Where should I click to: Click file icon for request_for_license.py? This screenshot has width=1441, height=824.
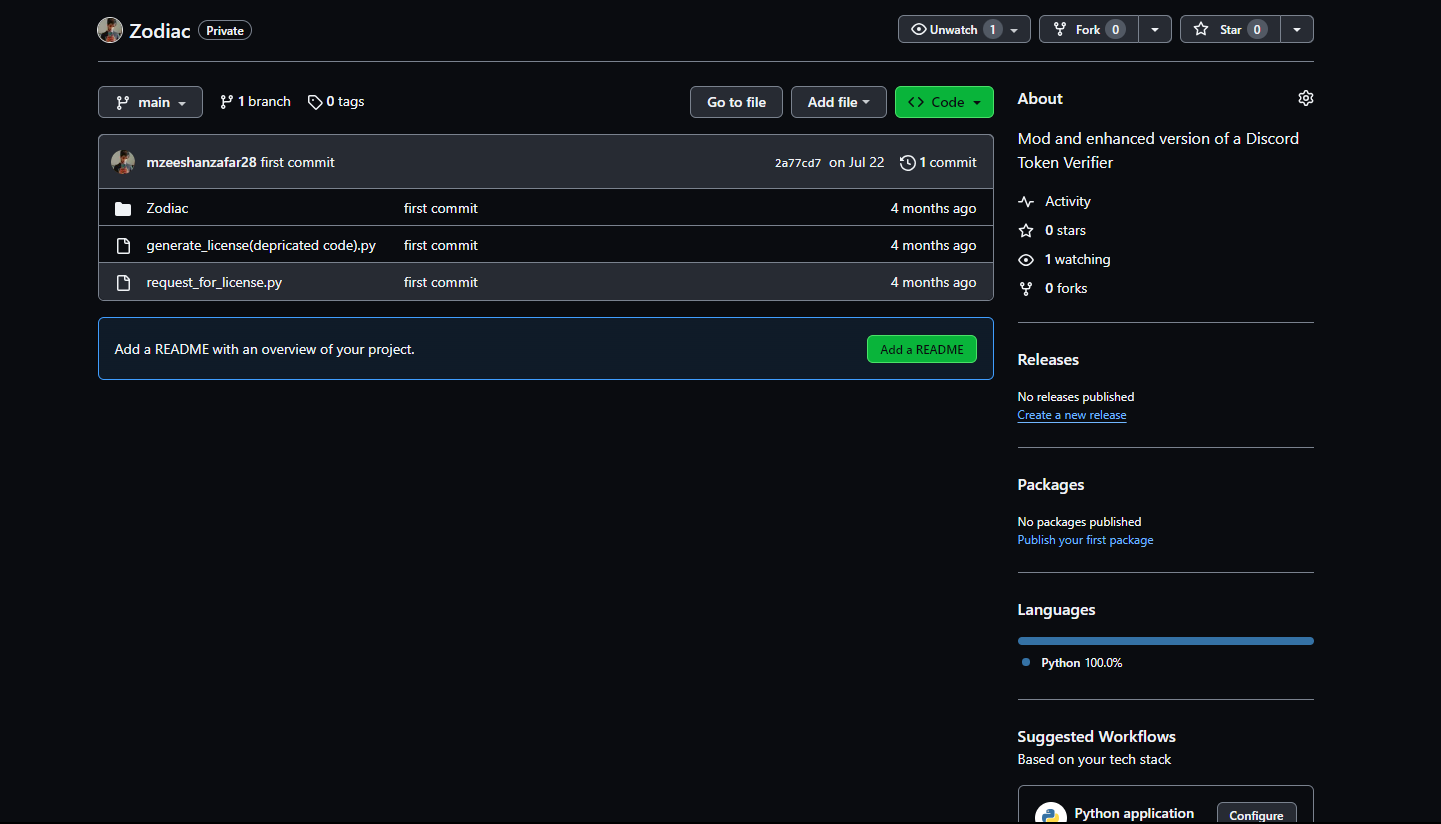point(123,282)
